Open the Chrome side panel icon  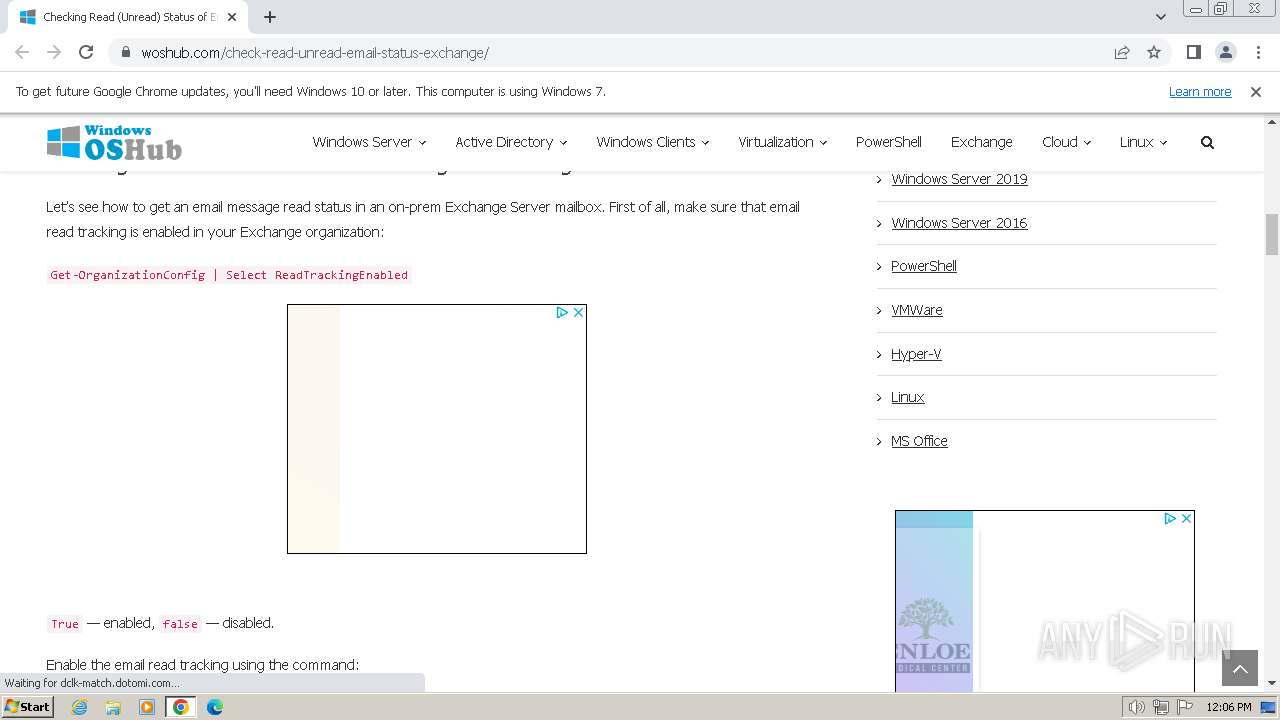pos(1193,52)
